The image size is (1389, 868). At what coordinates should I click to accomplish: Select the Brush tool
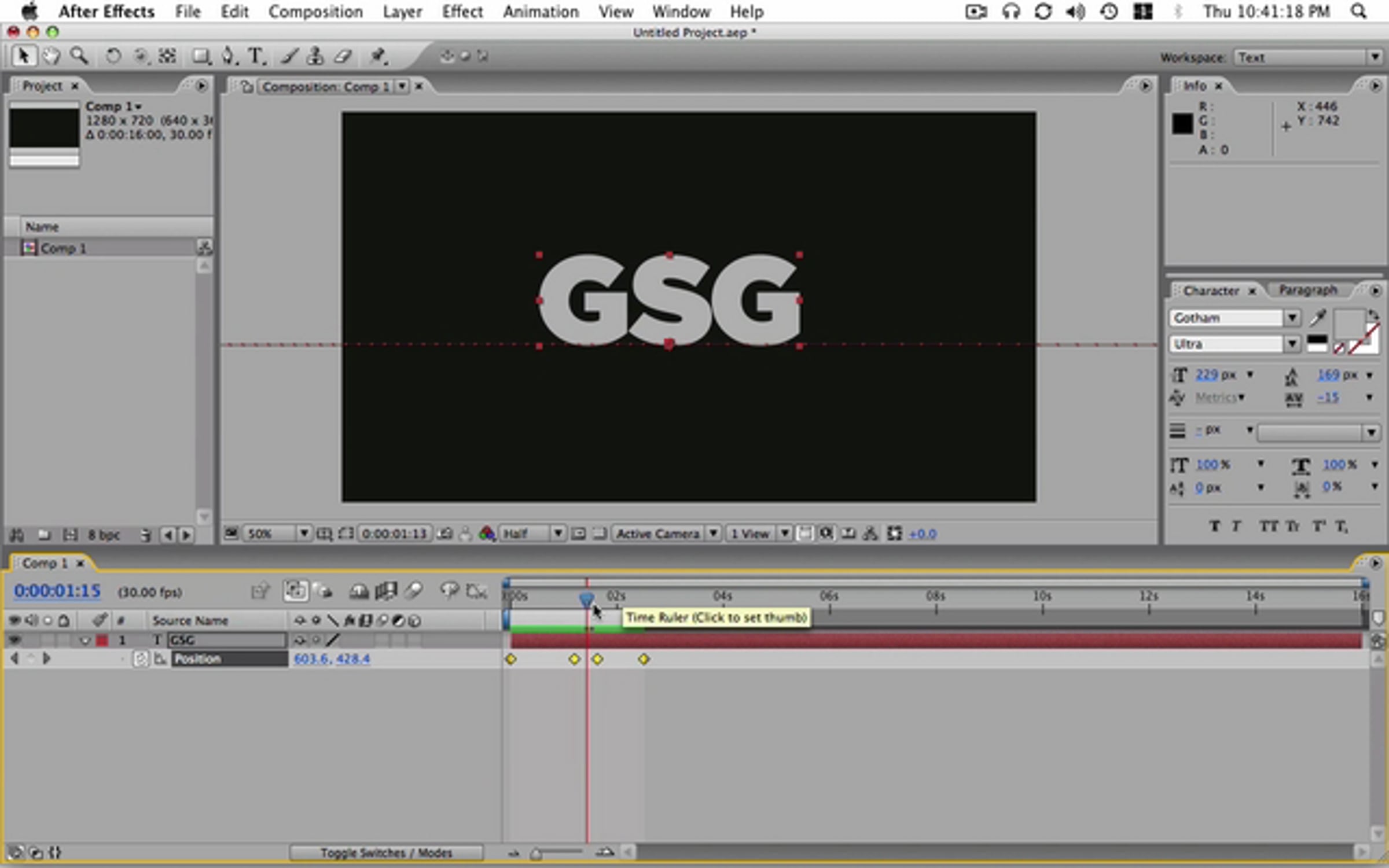289,56
